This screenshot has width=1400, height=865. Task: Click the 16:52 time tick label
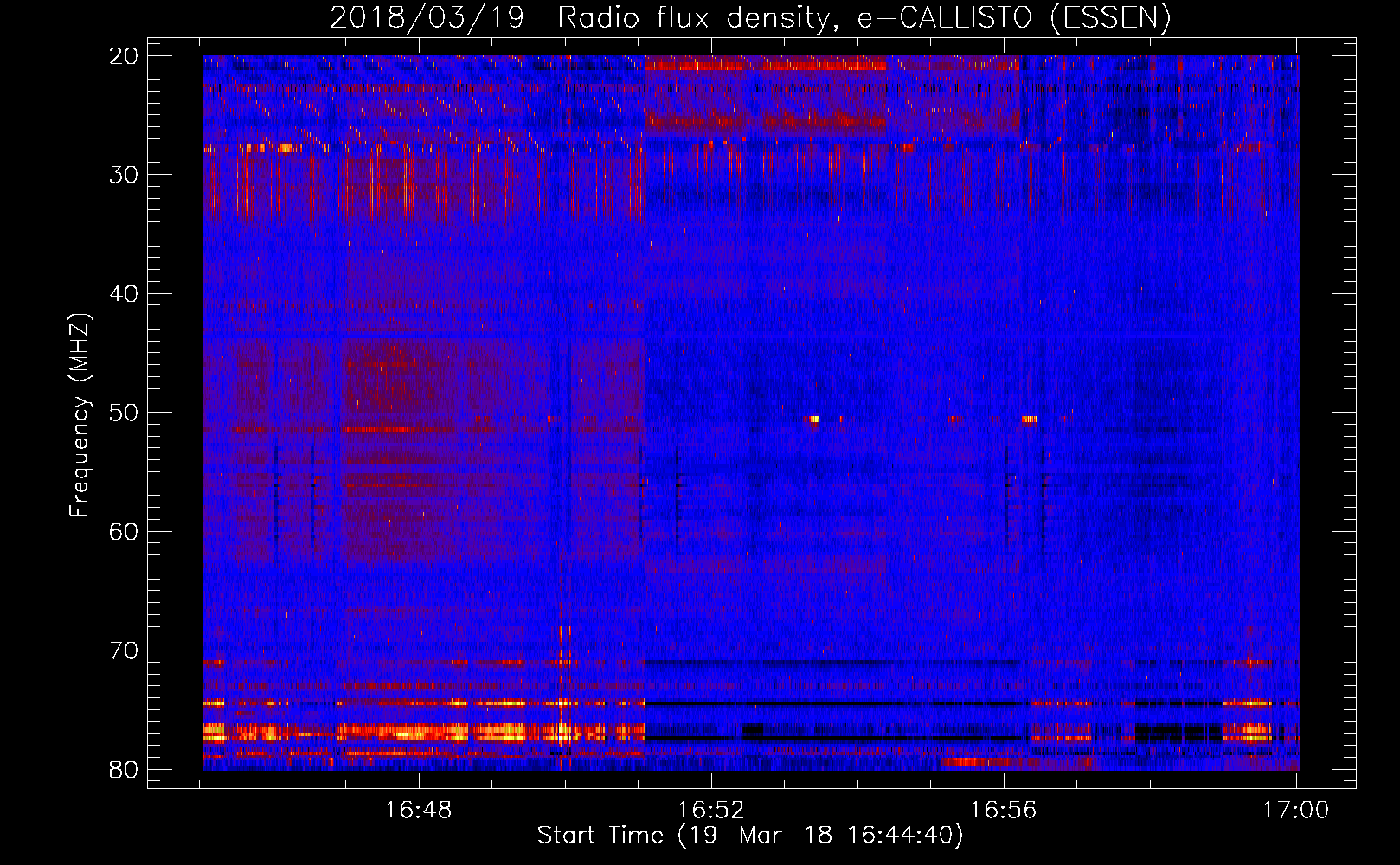coord(711,811)
